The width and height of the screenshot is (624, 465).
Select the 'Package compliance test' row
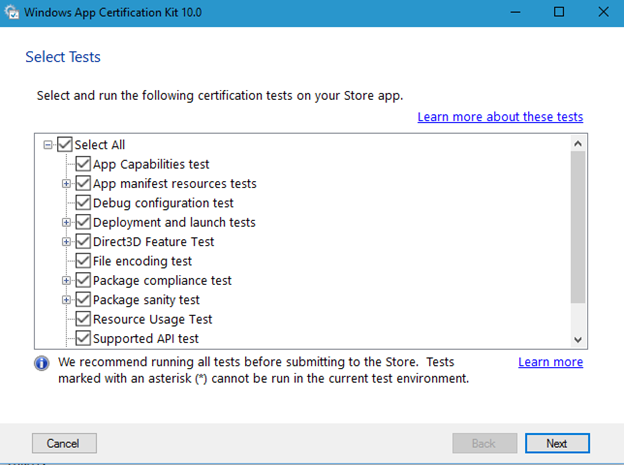(162, 280)
